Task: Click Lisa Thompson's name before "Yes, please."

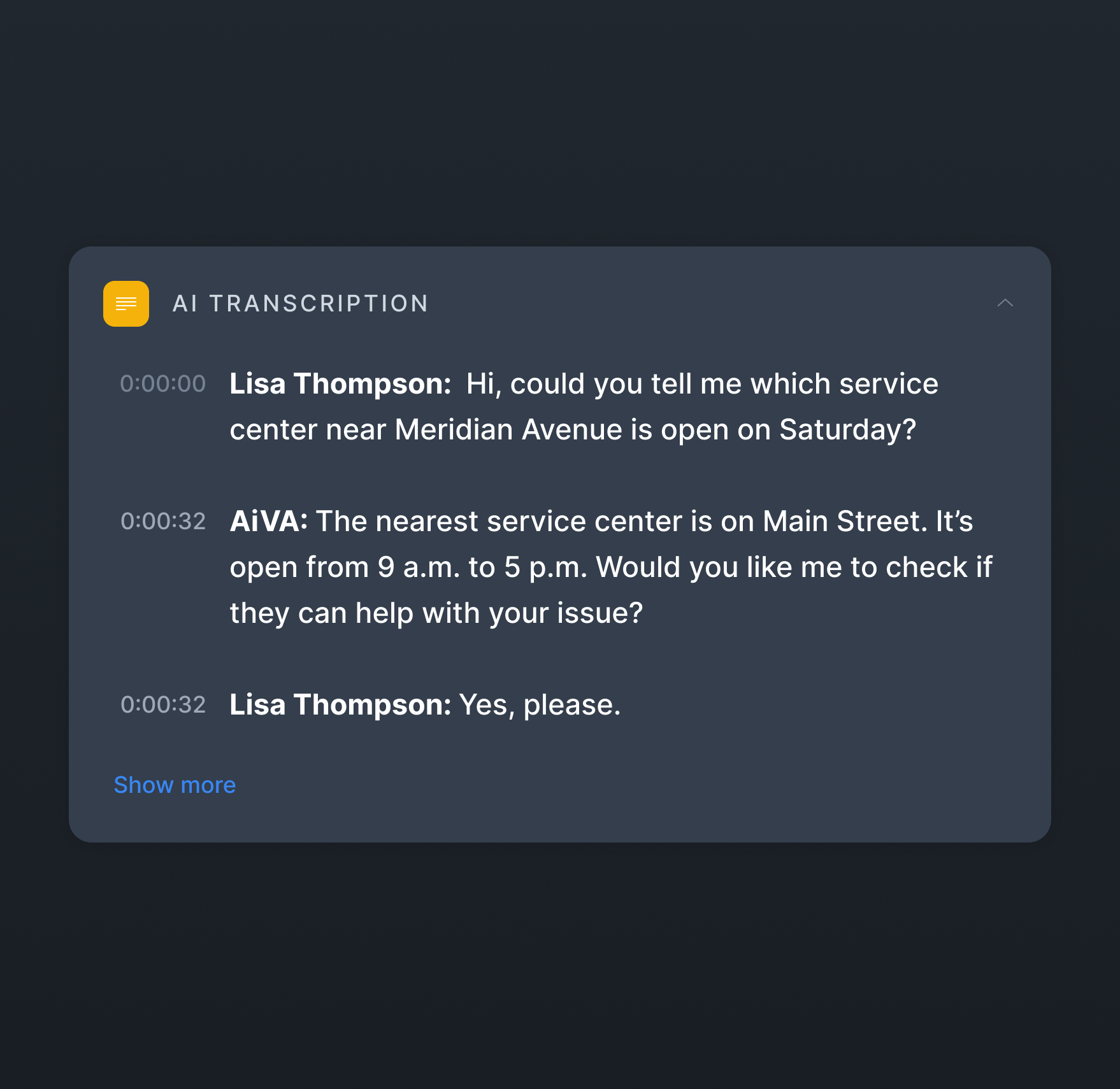Action: (340, 704)
